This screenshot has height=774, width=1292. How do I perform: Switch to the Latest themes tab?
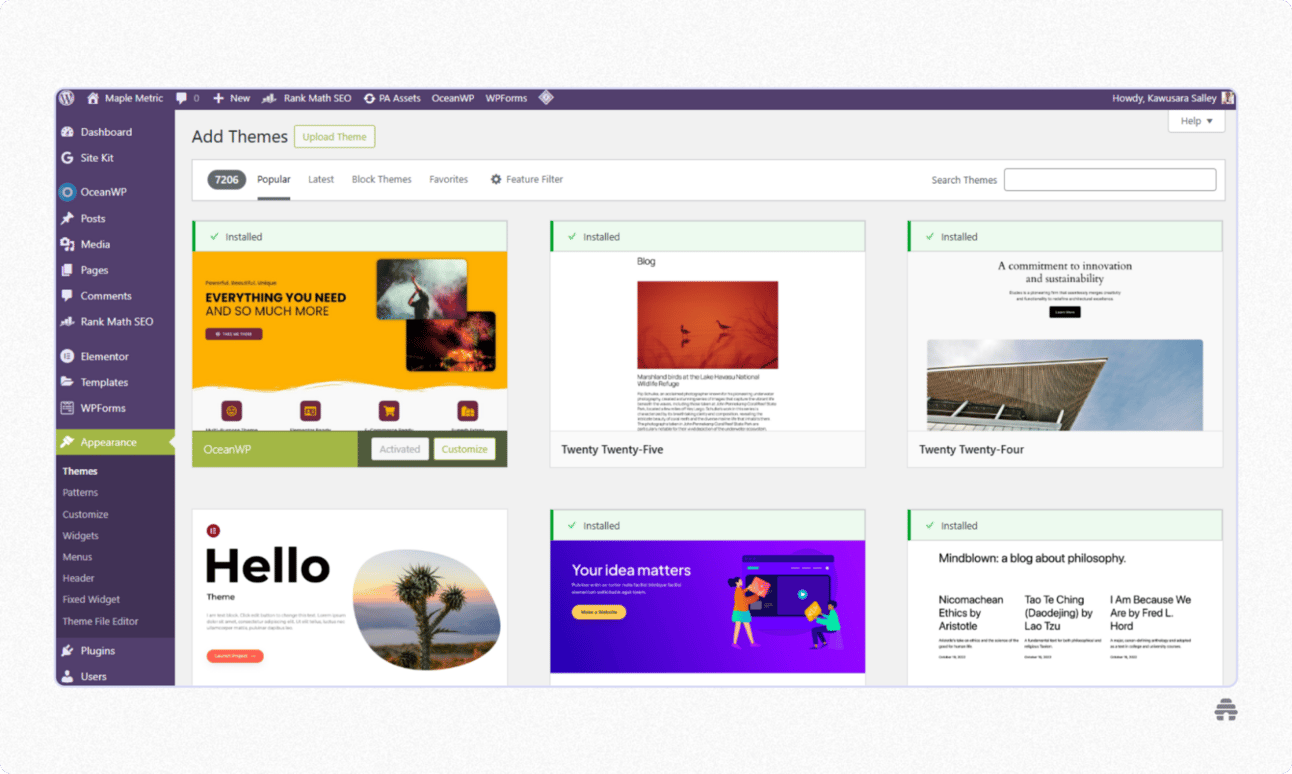point(320,179)
